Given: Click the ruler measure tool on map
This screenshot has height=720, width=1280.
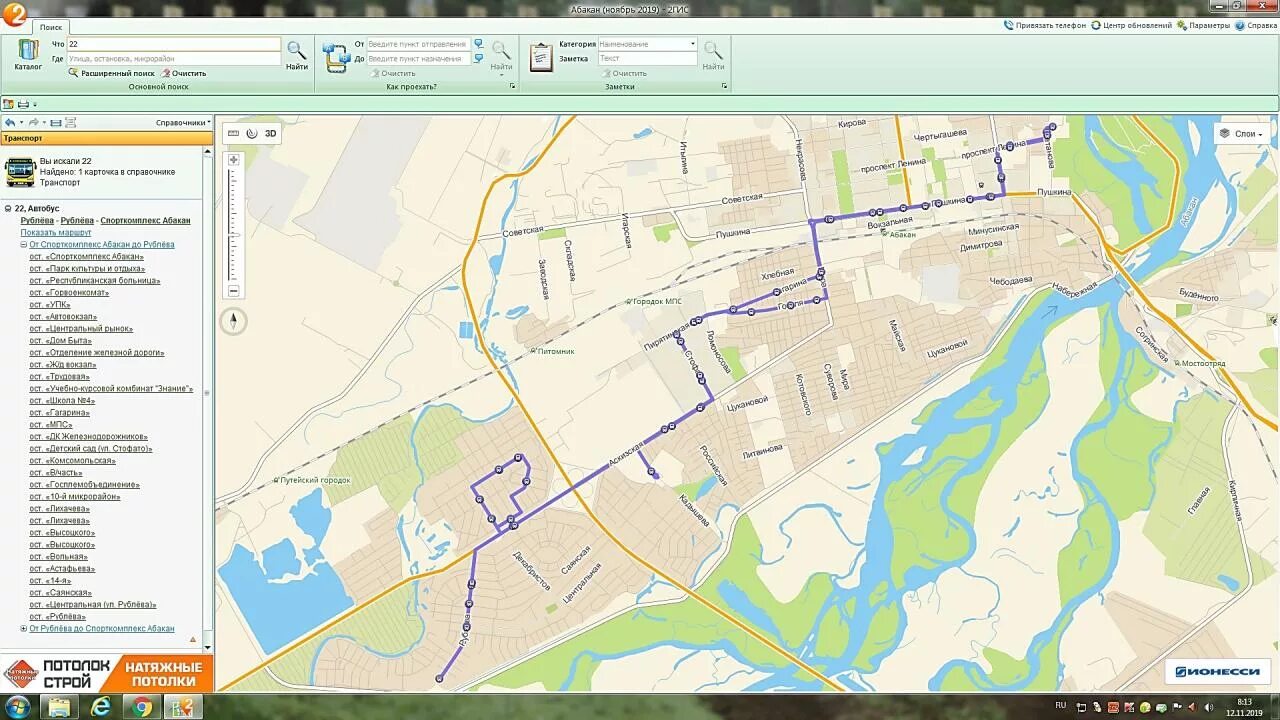Looking at the screenshot, I should click(x=234, y=133).
